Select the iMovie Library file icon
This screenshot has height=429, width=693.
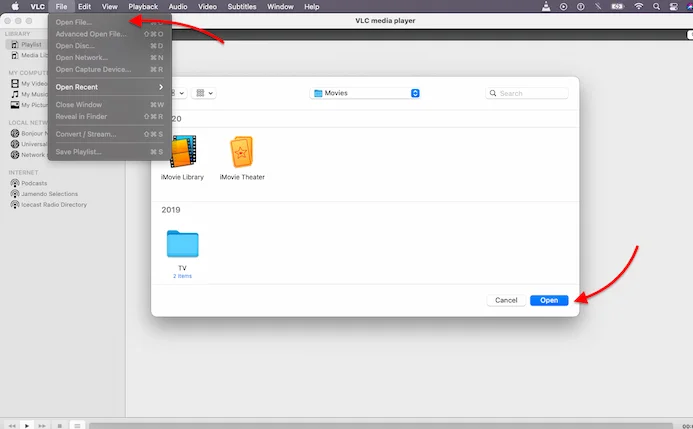tap(183, 152)
